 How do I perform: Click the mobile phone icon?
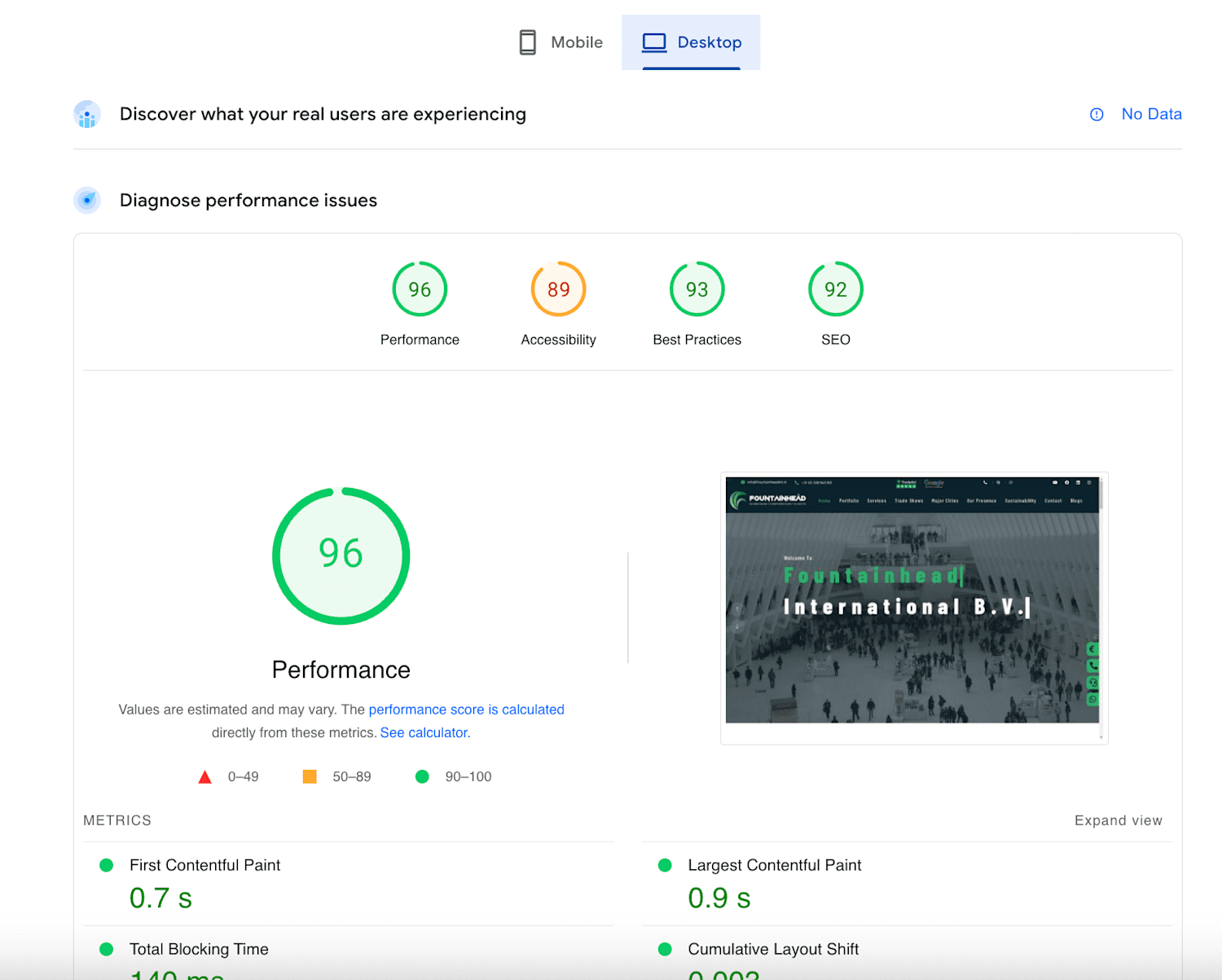pyautogui.click(x=528, y=42)
